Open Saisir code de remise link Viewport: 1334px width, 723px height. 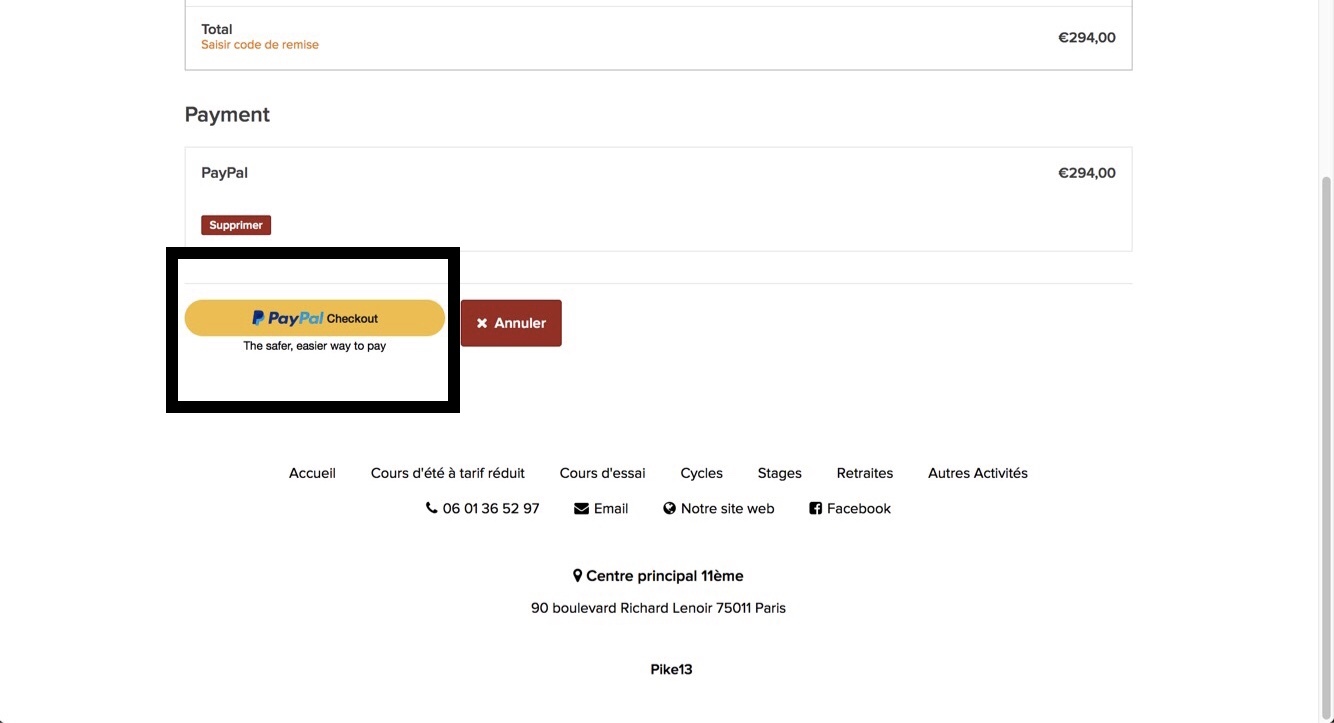(x=260, y=45)
